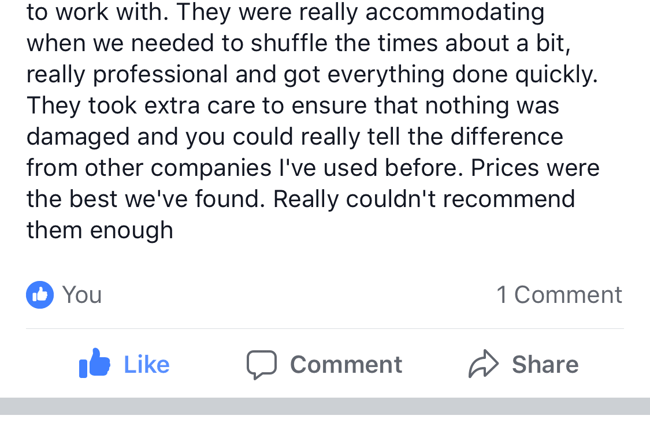Click the line 'damaged and you could really'
The width and height of the screenshot is (650, 433).
(x=295, y=137)
